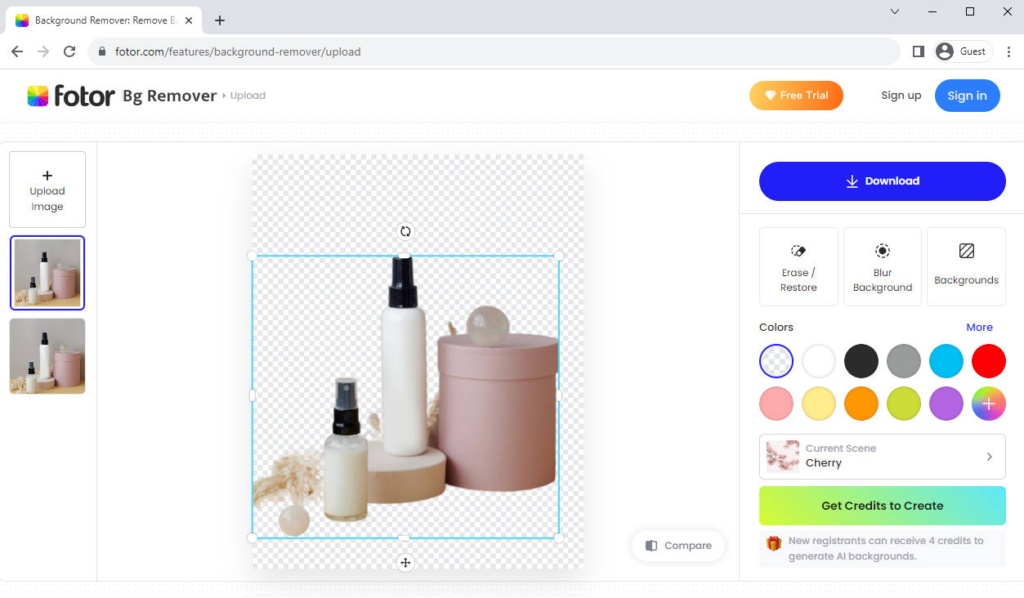Show More colors
The width and height of the screenshot is (1024, 598).
(x=979, y=327)
